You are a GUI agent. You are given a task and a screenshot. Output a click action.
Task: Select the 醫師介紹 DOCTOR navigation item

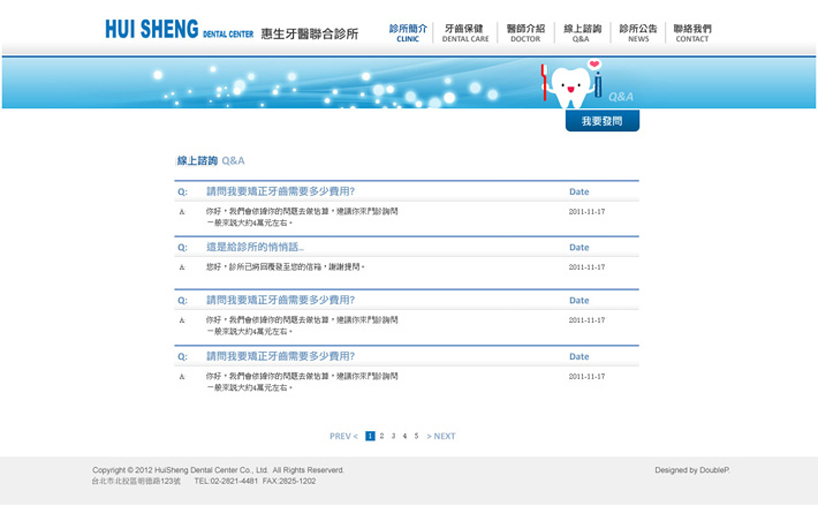click(x=525, y=33)
